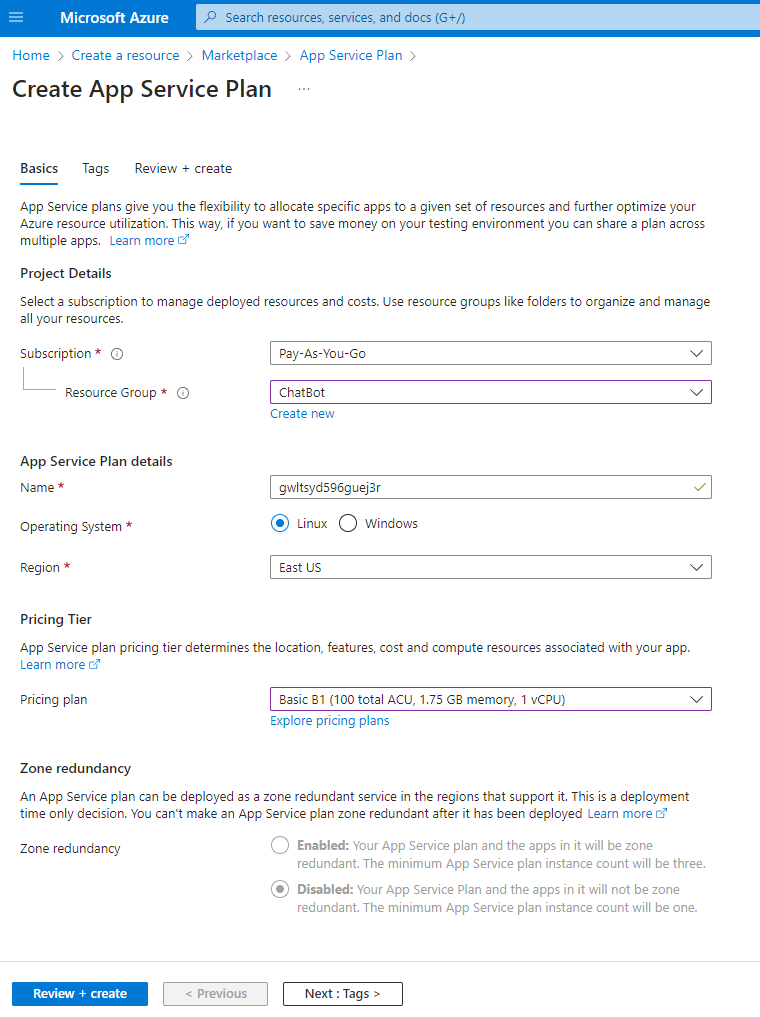Open Explore pricing plans link
Viewport: 760px width, 1017px height.
[x=329, y=721]
